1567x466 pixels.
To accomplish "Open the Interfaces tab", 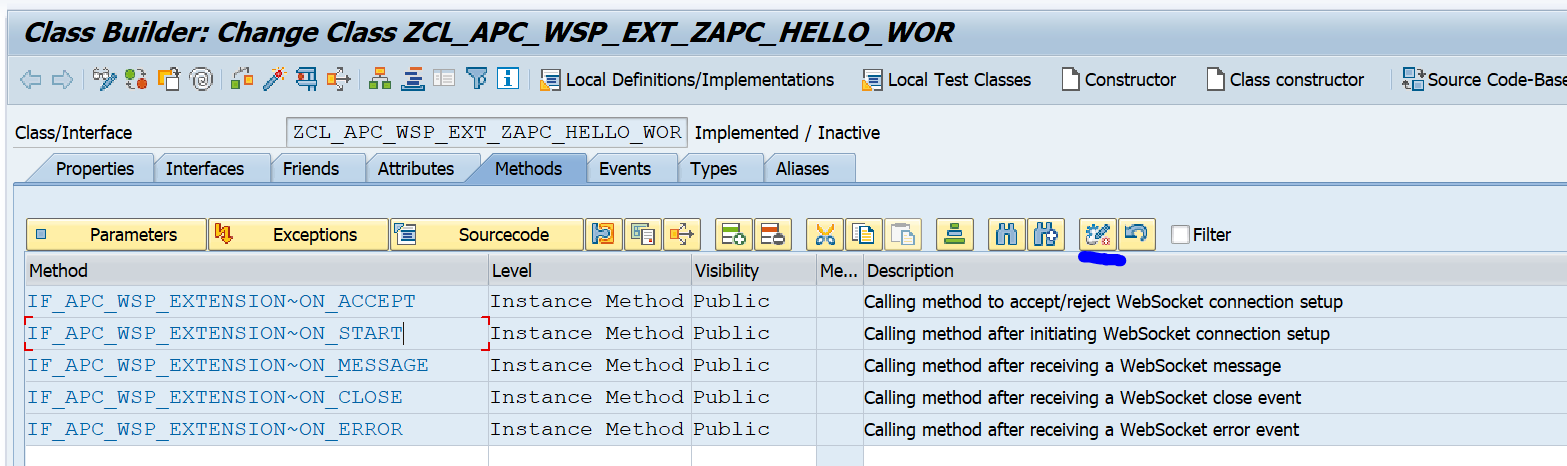I will (x=205, y=169).
